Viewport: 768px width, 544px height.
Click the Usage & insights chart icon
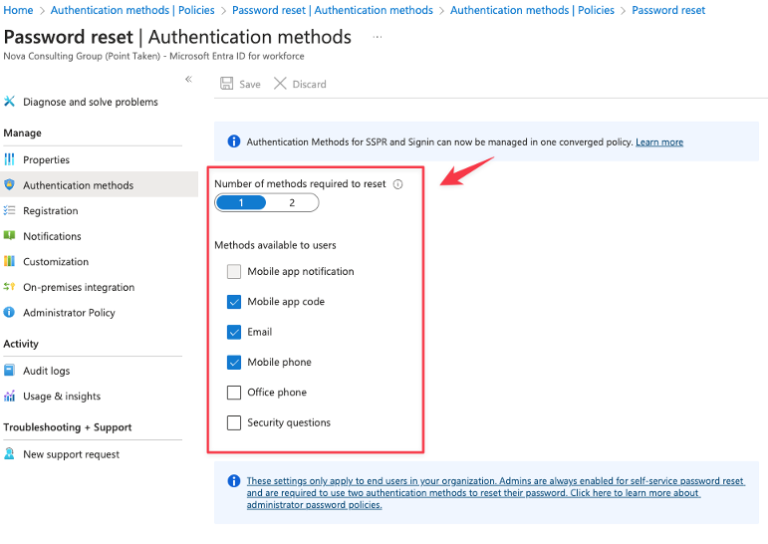(x=10, y=396)
